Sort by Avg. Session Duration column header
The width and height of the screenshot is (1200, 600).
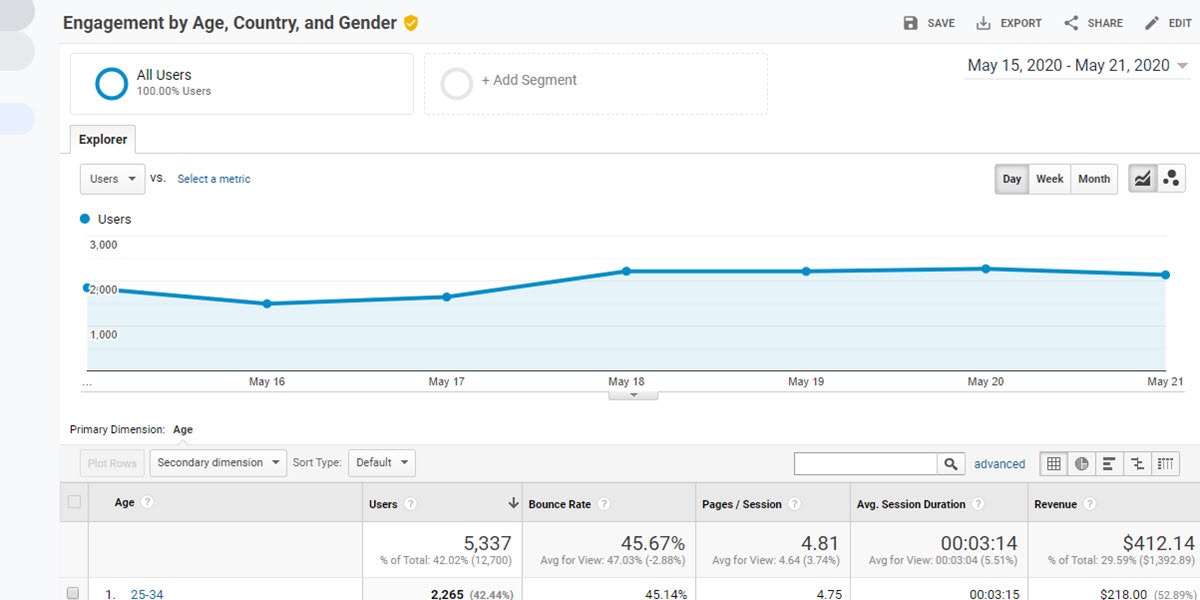tap(911, 505)
